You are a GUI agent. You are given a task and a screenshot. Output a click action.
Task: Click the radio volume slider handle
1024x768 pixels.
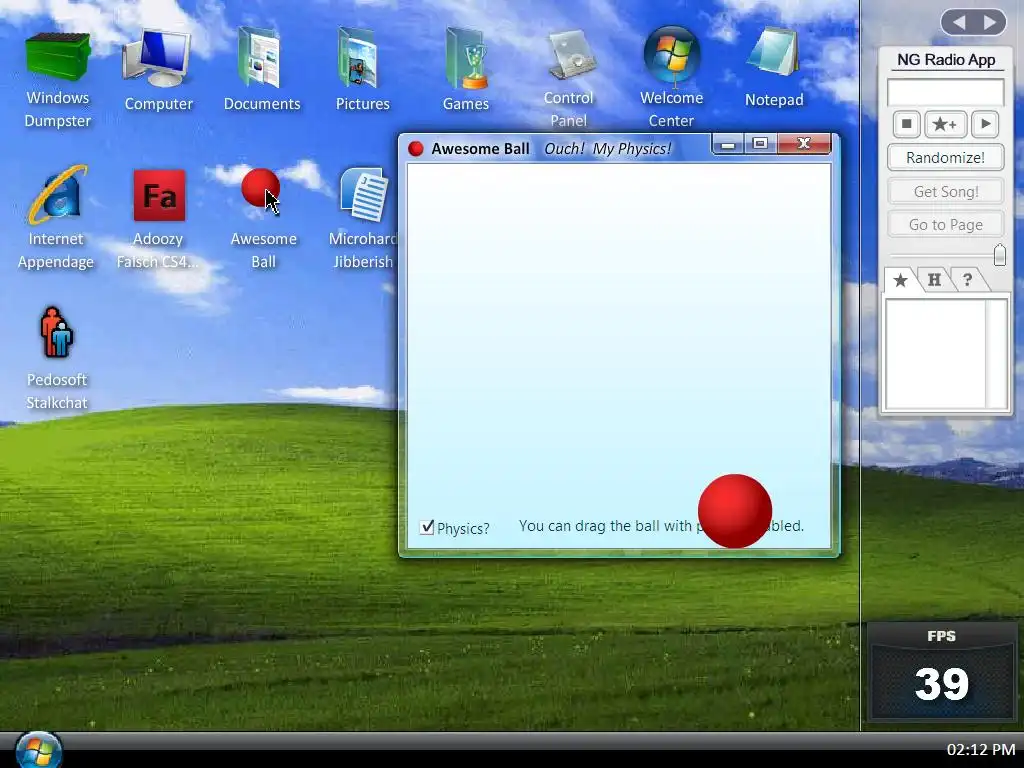[x=999, y=255]
